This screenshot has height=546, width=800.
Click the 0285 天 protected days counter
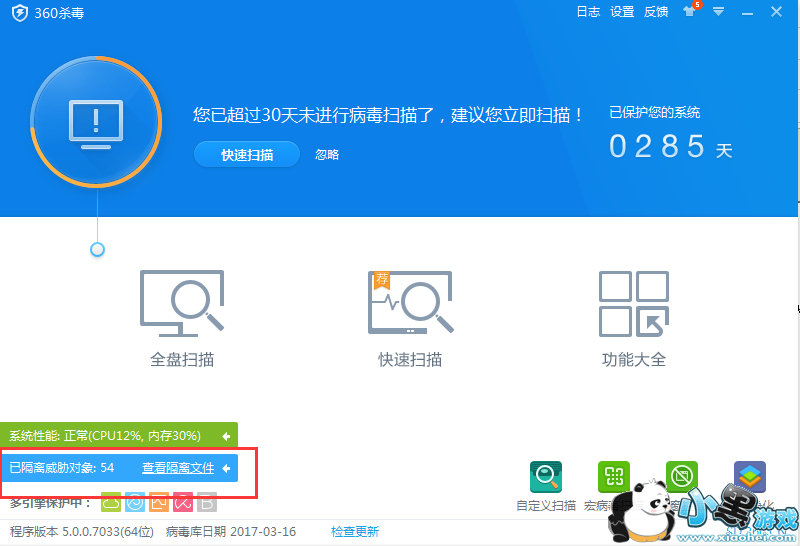point(670,146)
